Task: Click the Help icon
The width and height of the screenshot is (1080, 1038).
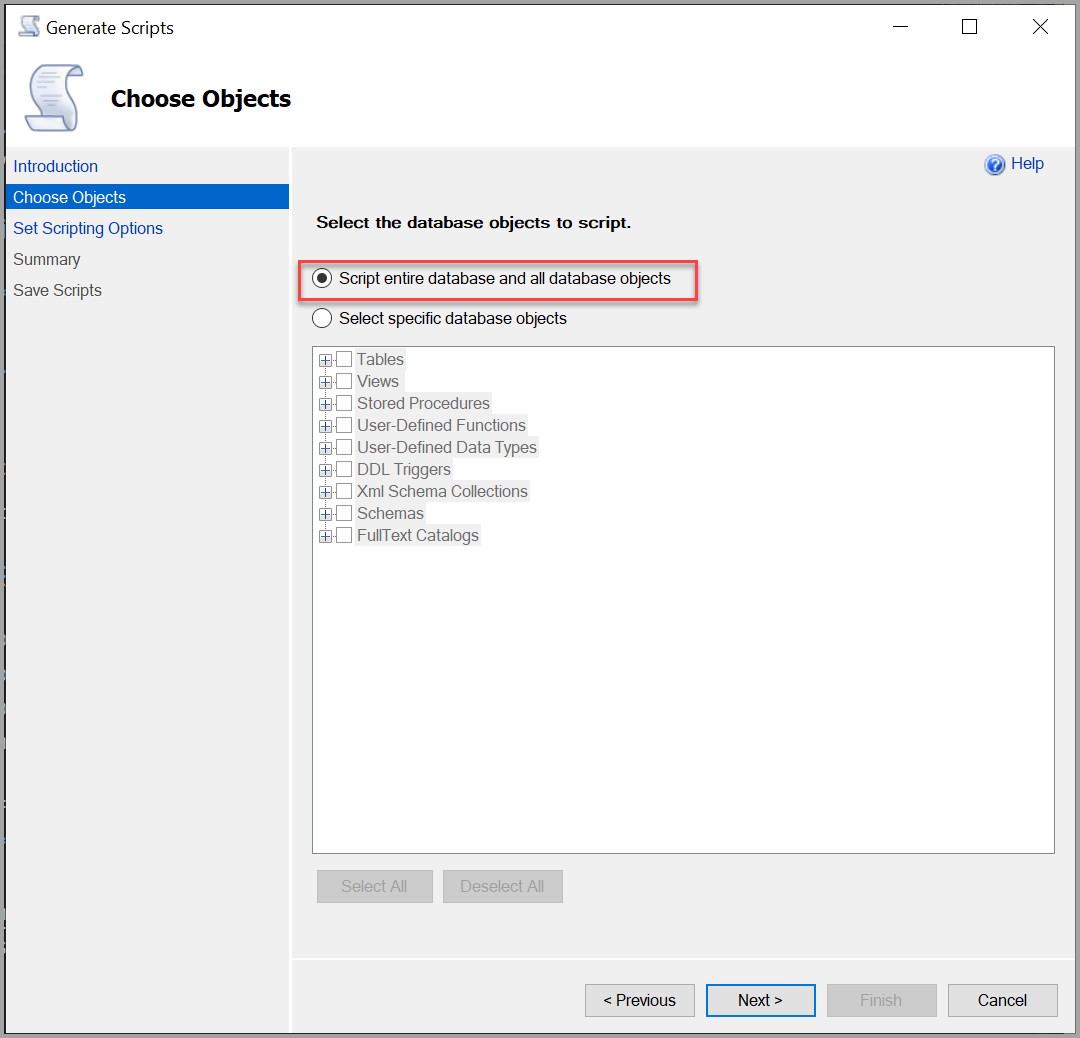Action: point(995,164)
